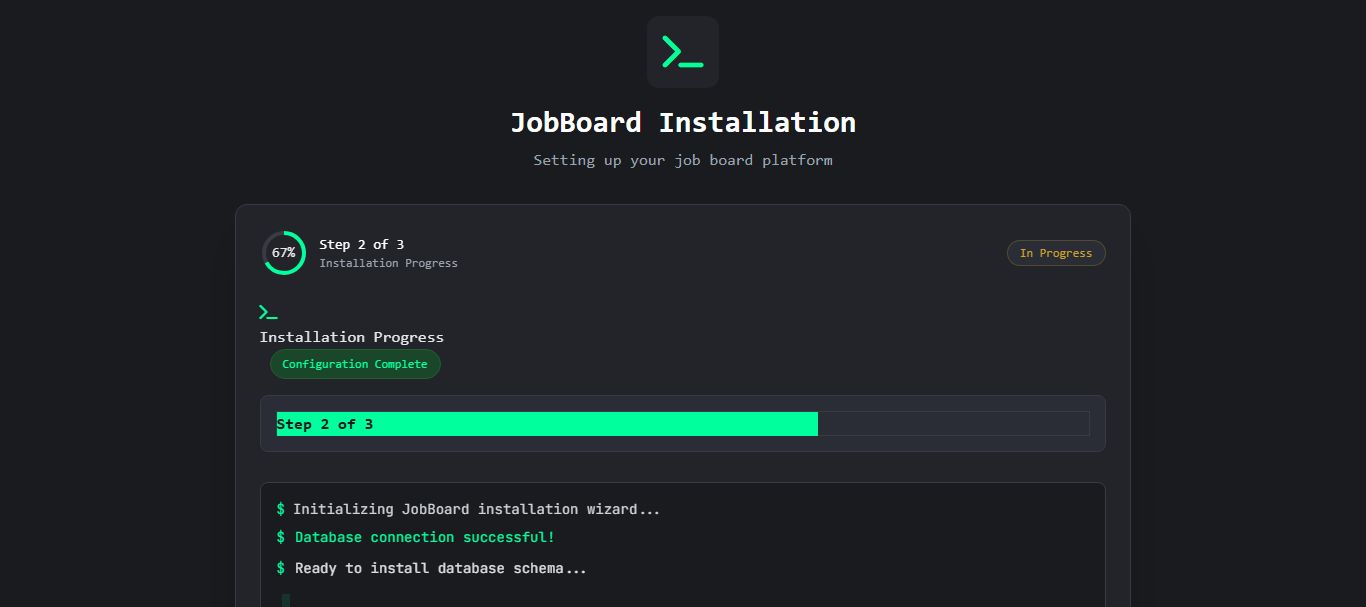Click the large terminal logo icon
1366x607 pixels.
683,52
